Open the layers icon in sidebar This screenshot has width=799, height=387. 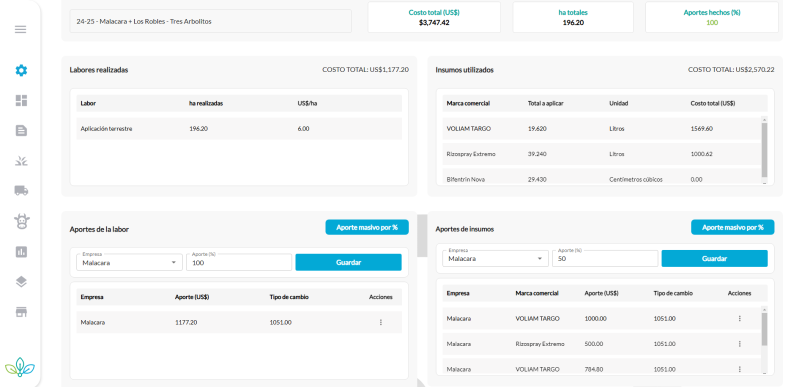coord(21,282)
